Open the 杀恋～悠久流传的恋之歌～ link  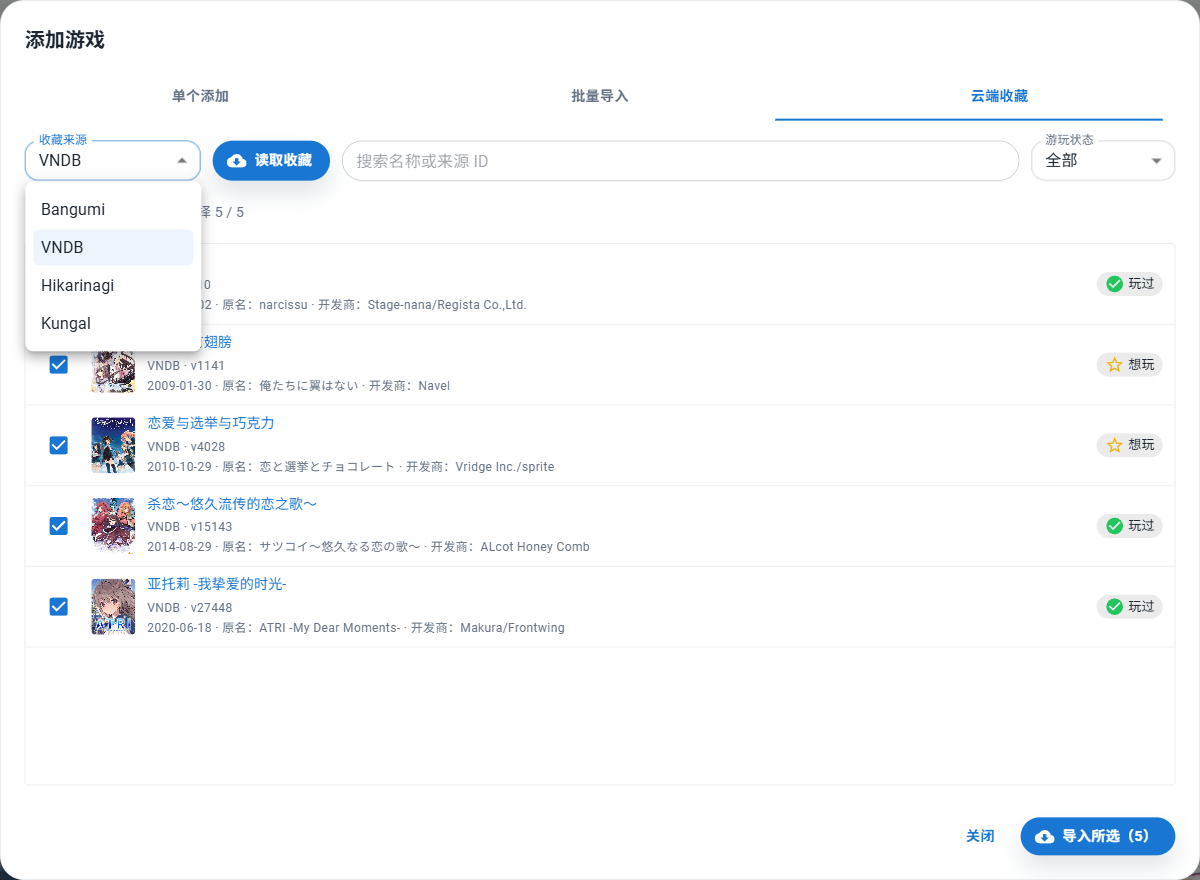coord(232,504)
